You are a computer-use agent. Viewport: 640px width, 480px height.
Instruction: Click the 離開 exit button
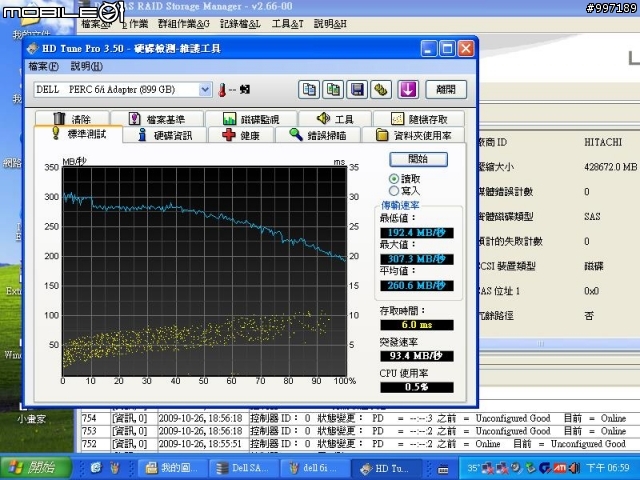tap(446, 89)
